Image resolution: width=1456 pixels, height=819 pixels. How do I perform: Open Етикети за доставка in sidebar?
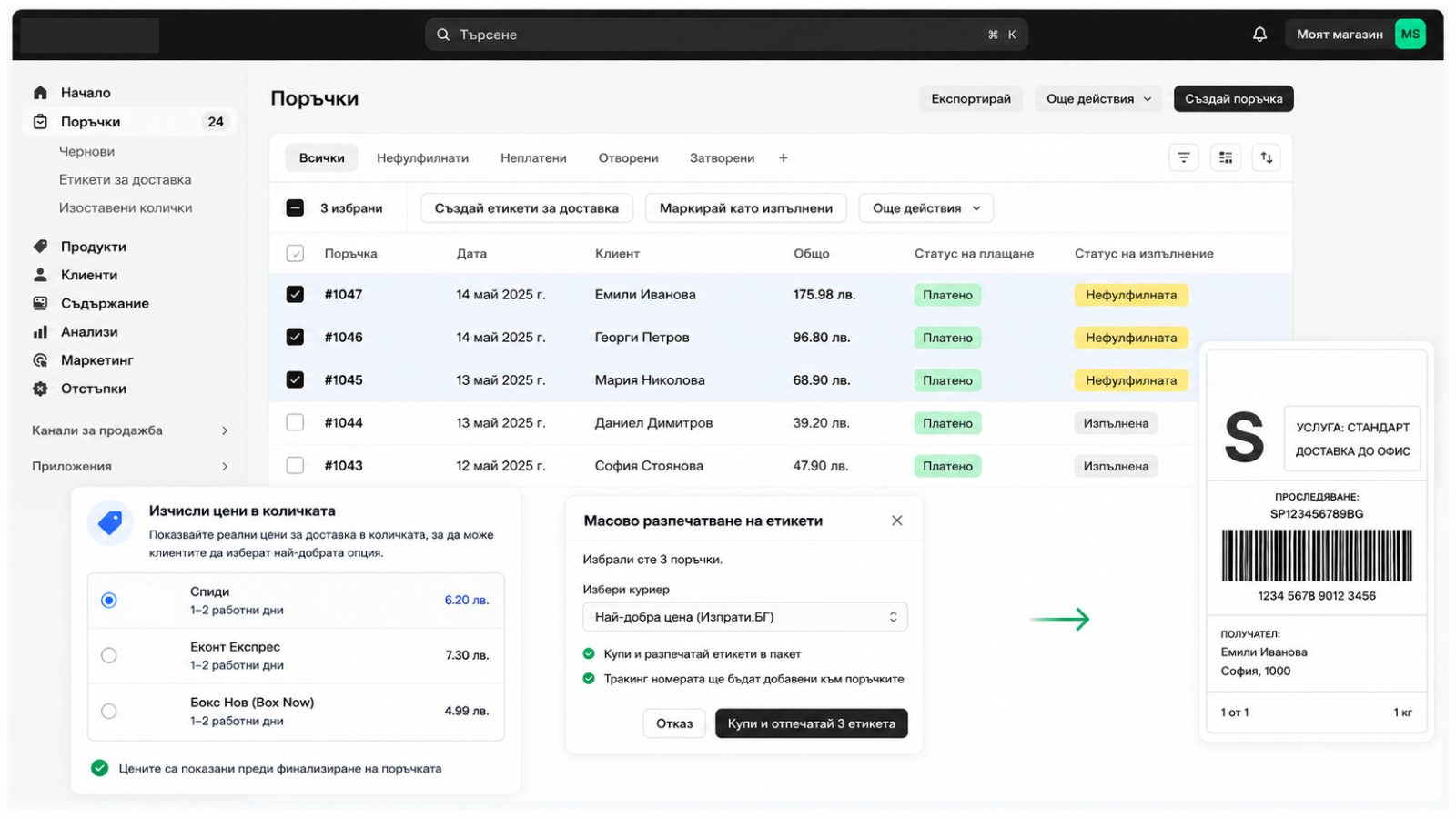click(126, 179)
